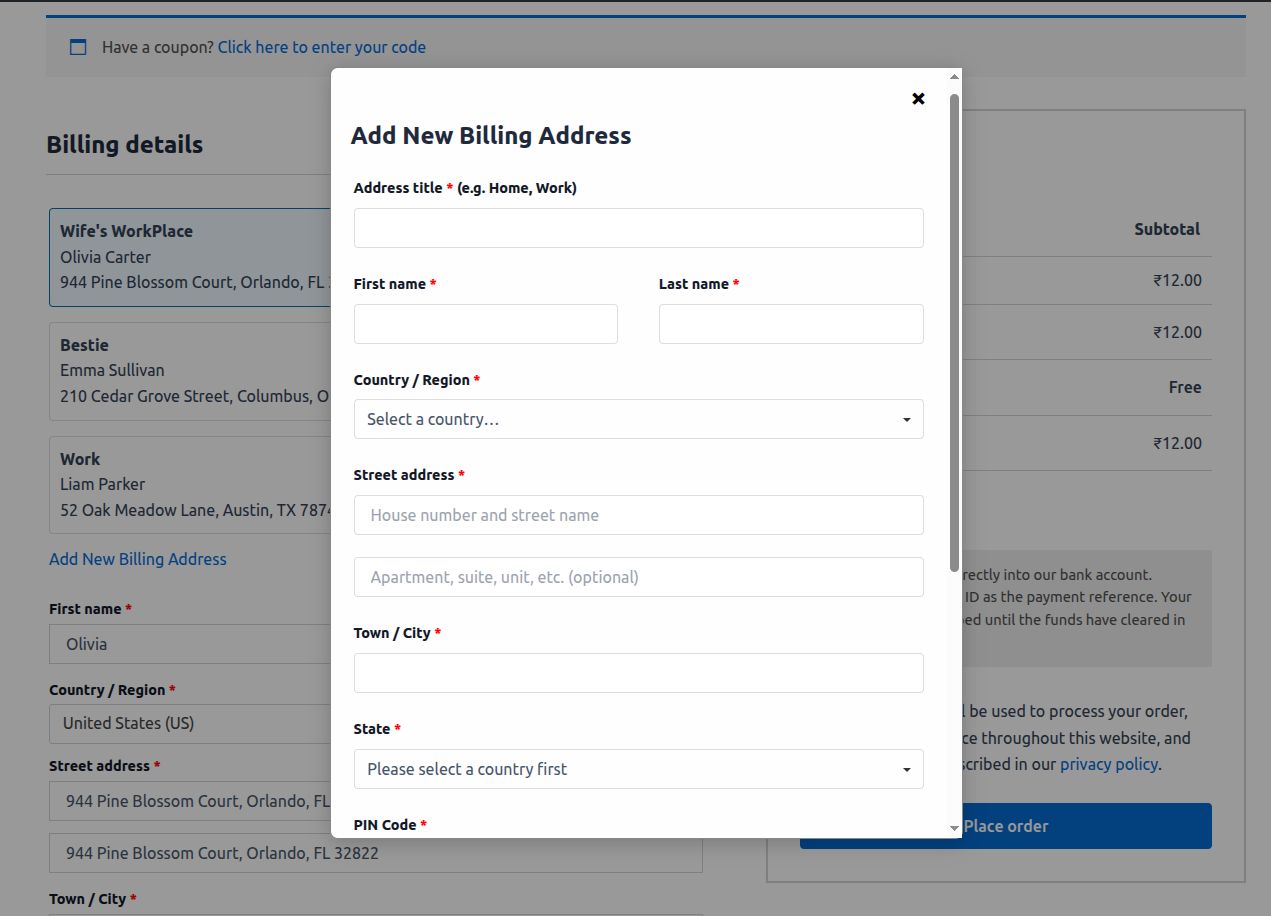Click the coupon checkbox icon
This screenshot has width=1271, height=916.
[78, 46]
